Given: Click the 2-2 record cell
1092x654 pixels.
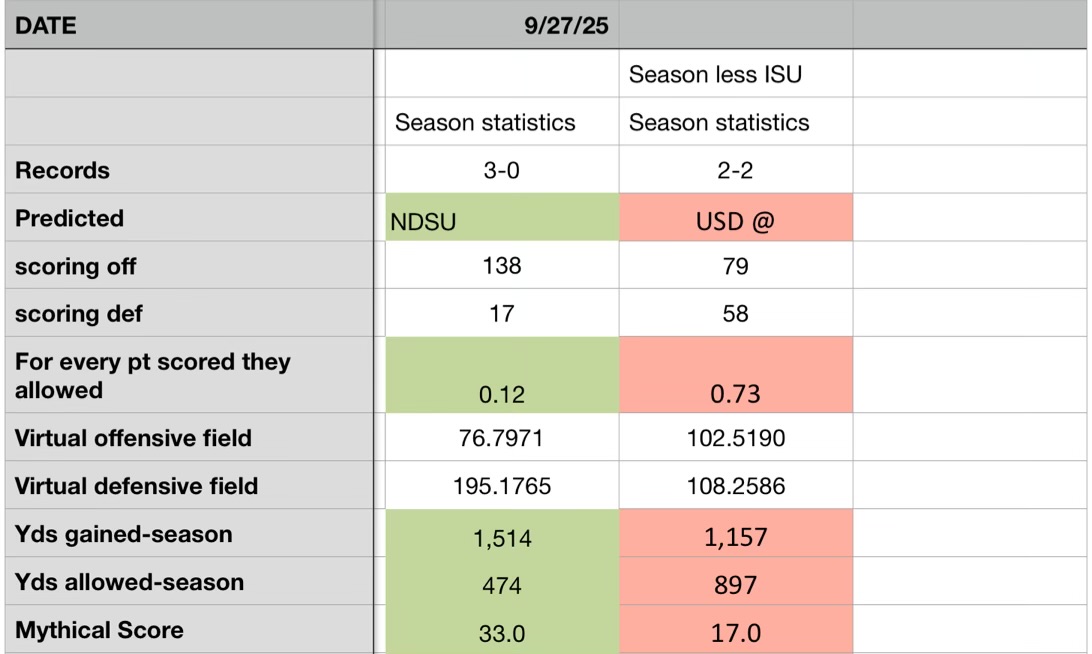Looking at the screenshot, I should click(735, 170).
